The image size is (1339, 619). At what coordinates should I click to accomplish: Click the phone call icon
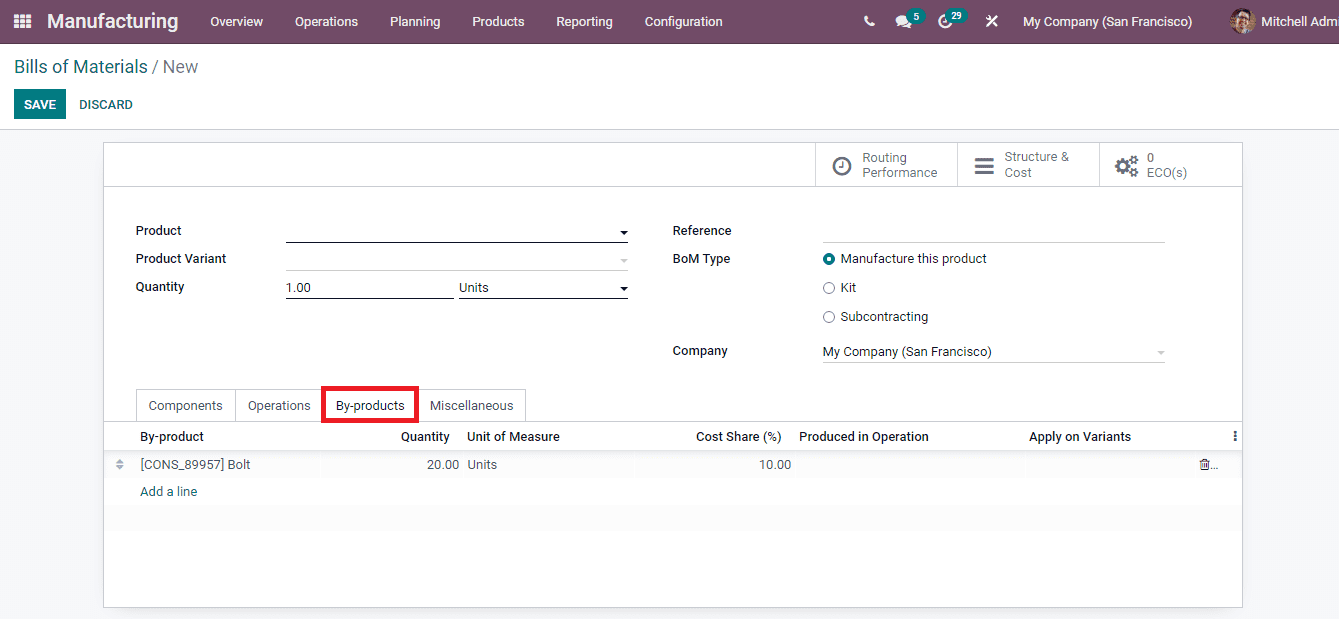(868, 21)
